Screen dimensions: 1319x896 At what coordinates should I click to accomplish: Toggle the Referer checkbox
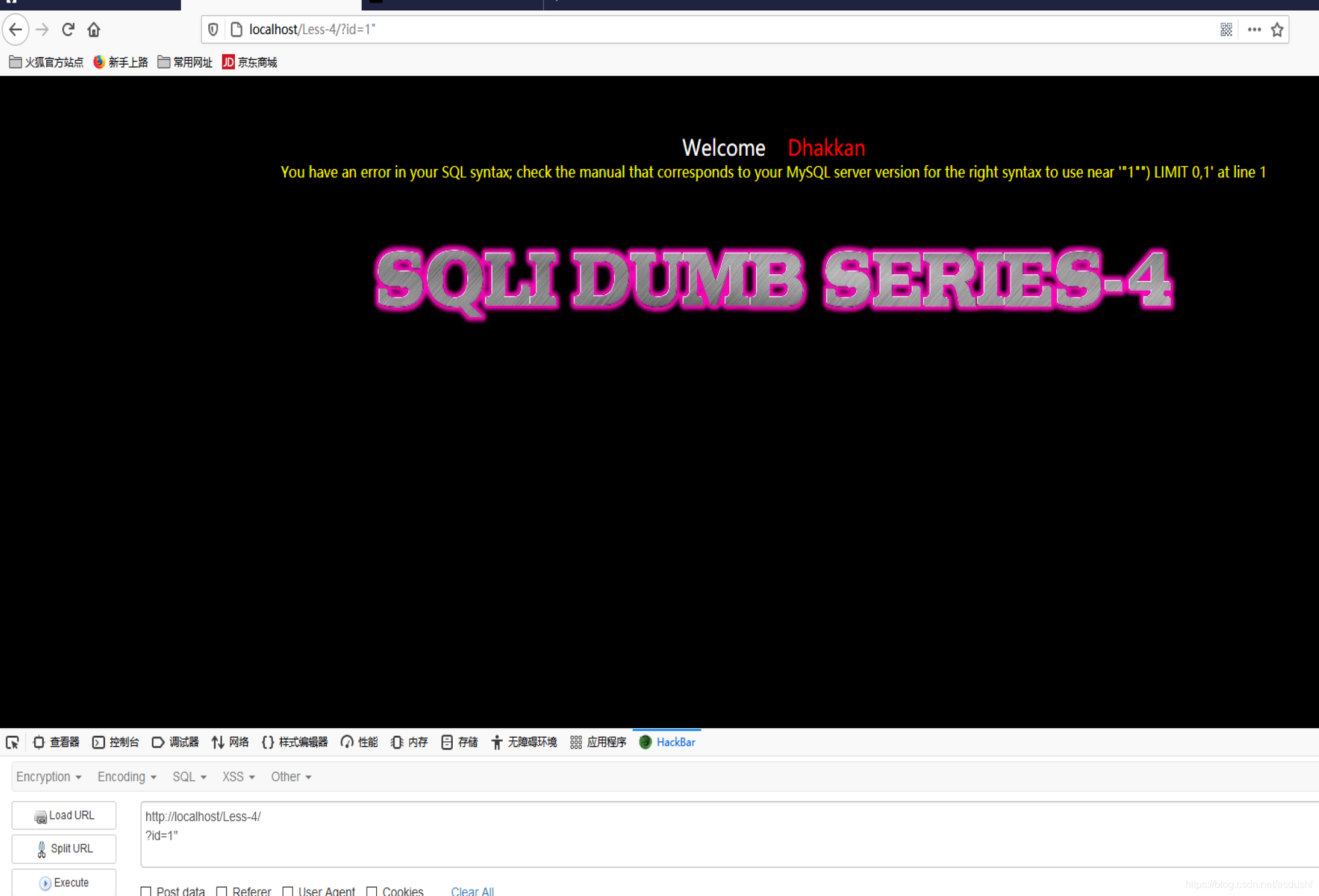(222, 891)
